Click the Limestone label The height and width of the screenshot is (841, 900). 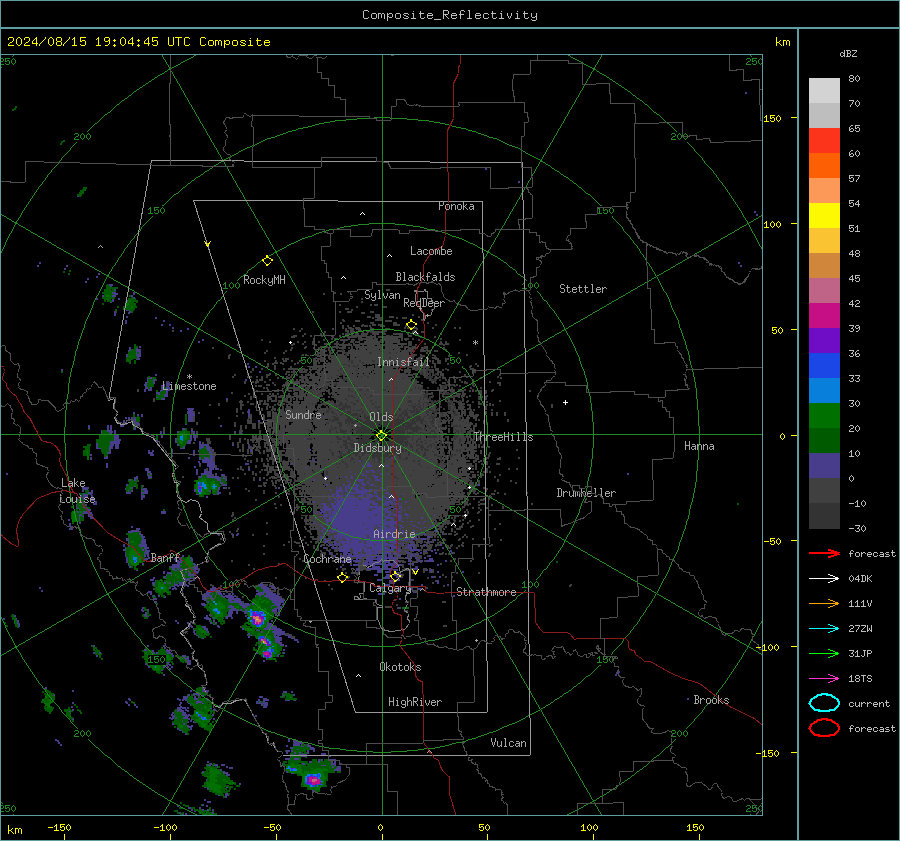point(189,386)
